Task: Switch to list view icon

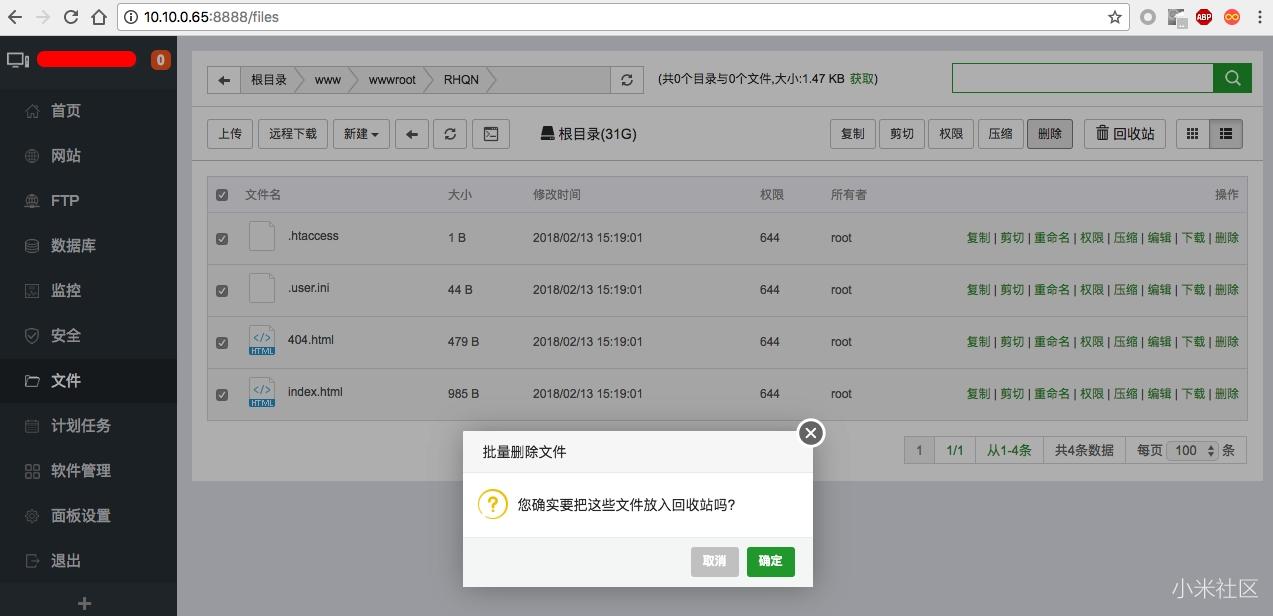Action: (x=1225, y=133)
